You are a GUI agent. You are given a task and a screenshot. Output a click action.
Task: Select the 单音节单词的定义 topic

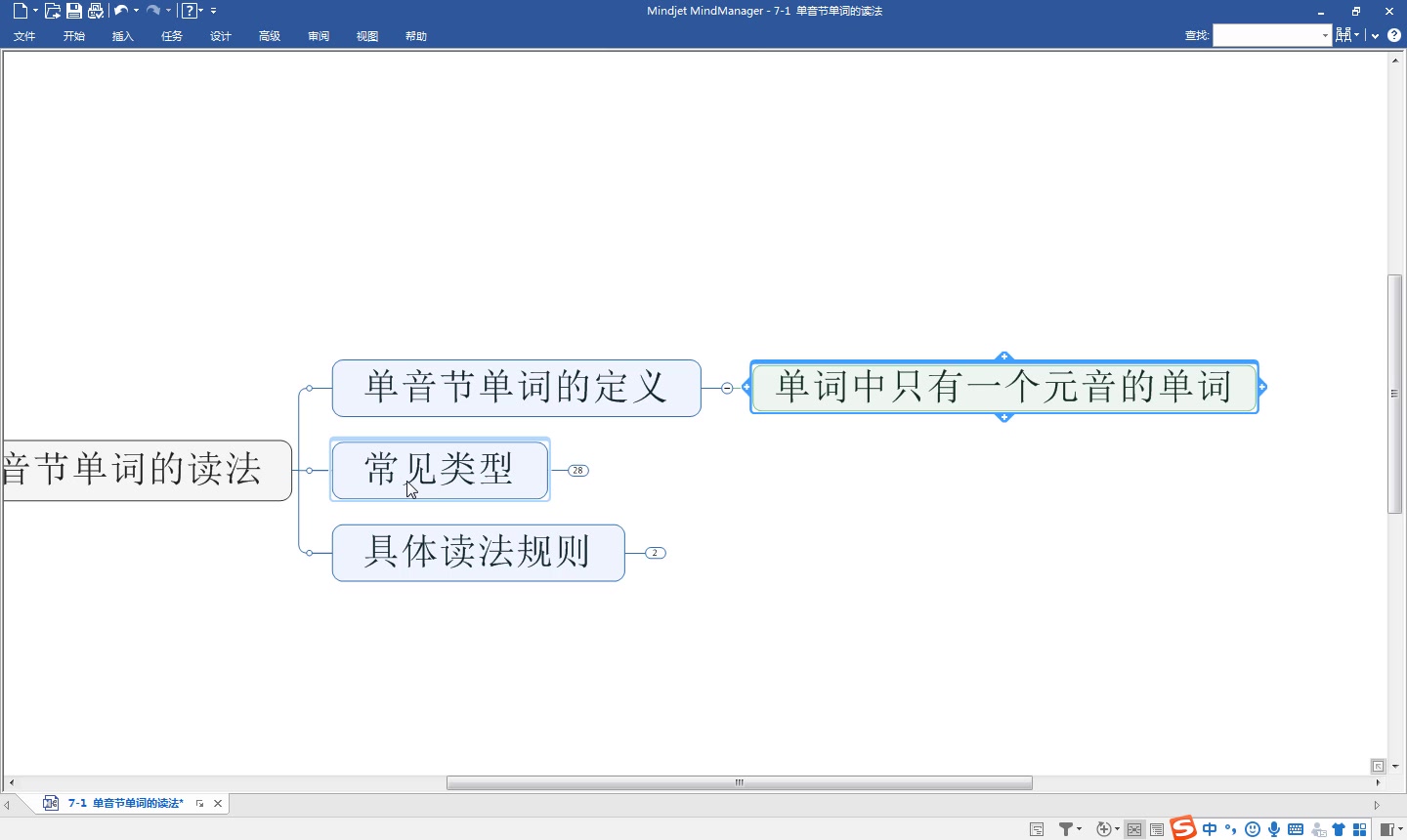pyautogui.click(x=517, y=388)
